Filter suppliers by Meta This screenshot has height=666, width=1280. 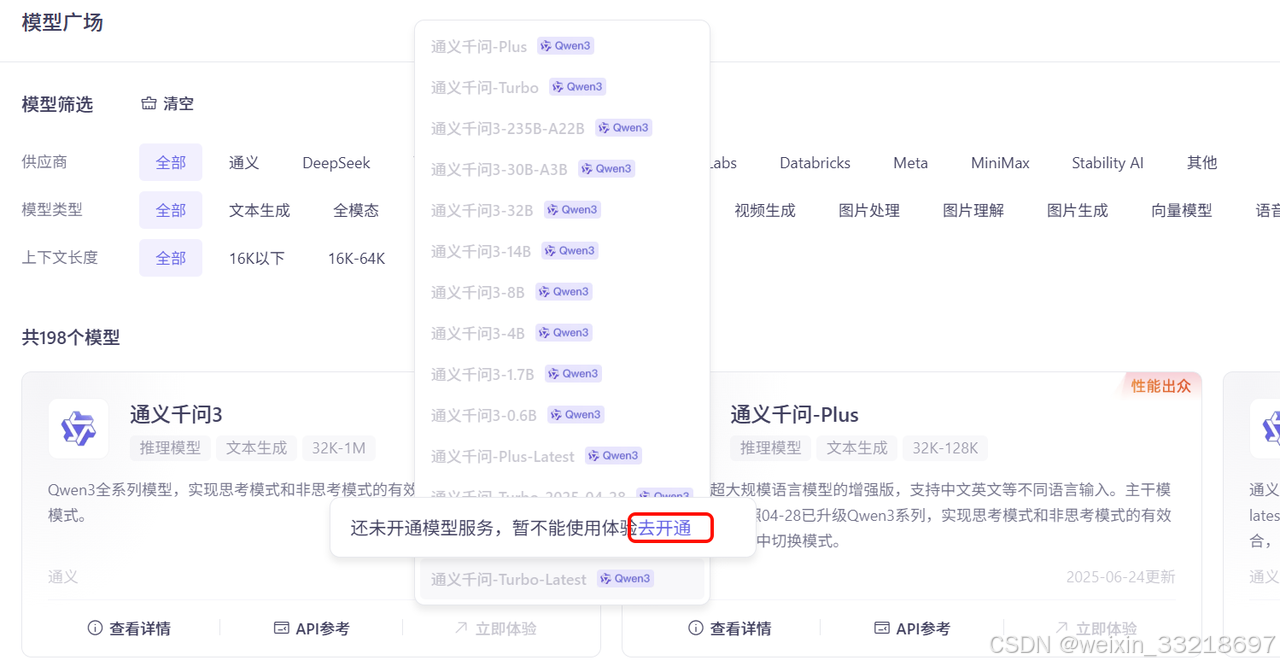pos(910,162)
